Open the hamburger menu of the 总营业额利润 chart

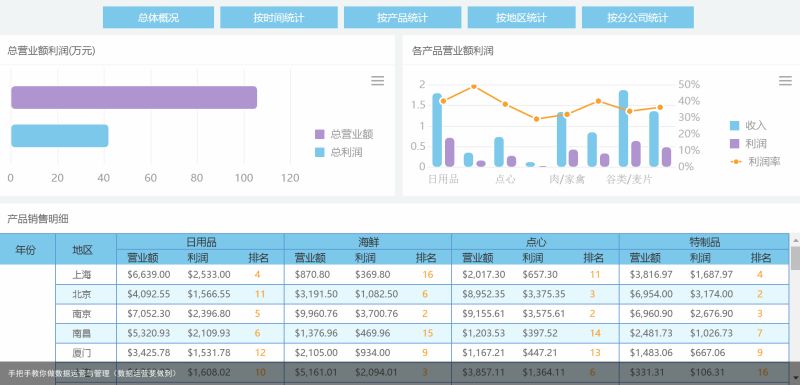click(x=378, y=81)
